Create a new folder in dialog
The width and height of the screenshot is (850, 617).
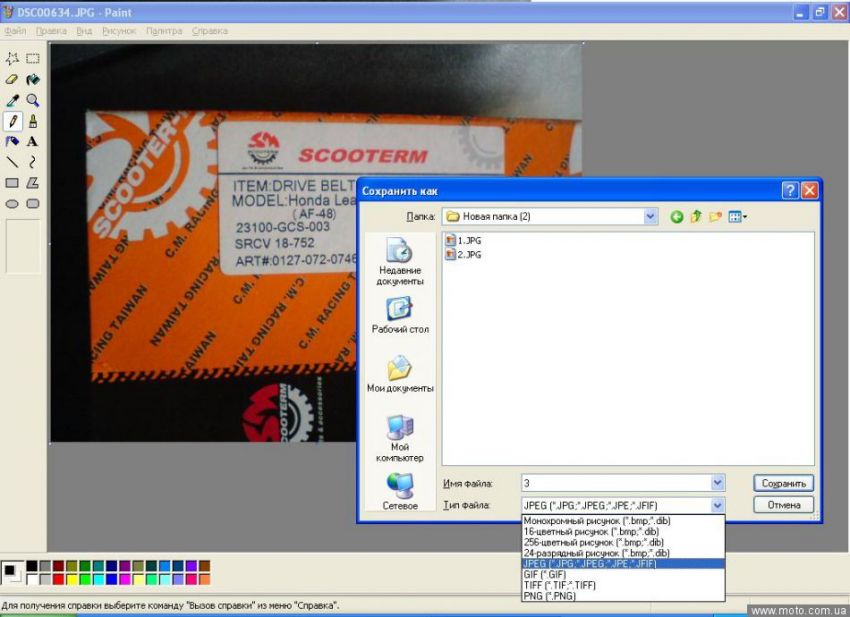pos(716,217)
